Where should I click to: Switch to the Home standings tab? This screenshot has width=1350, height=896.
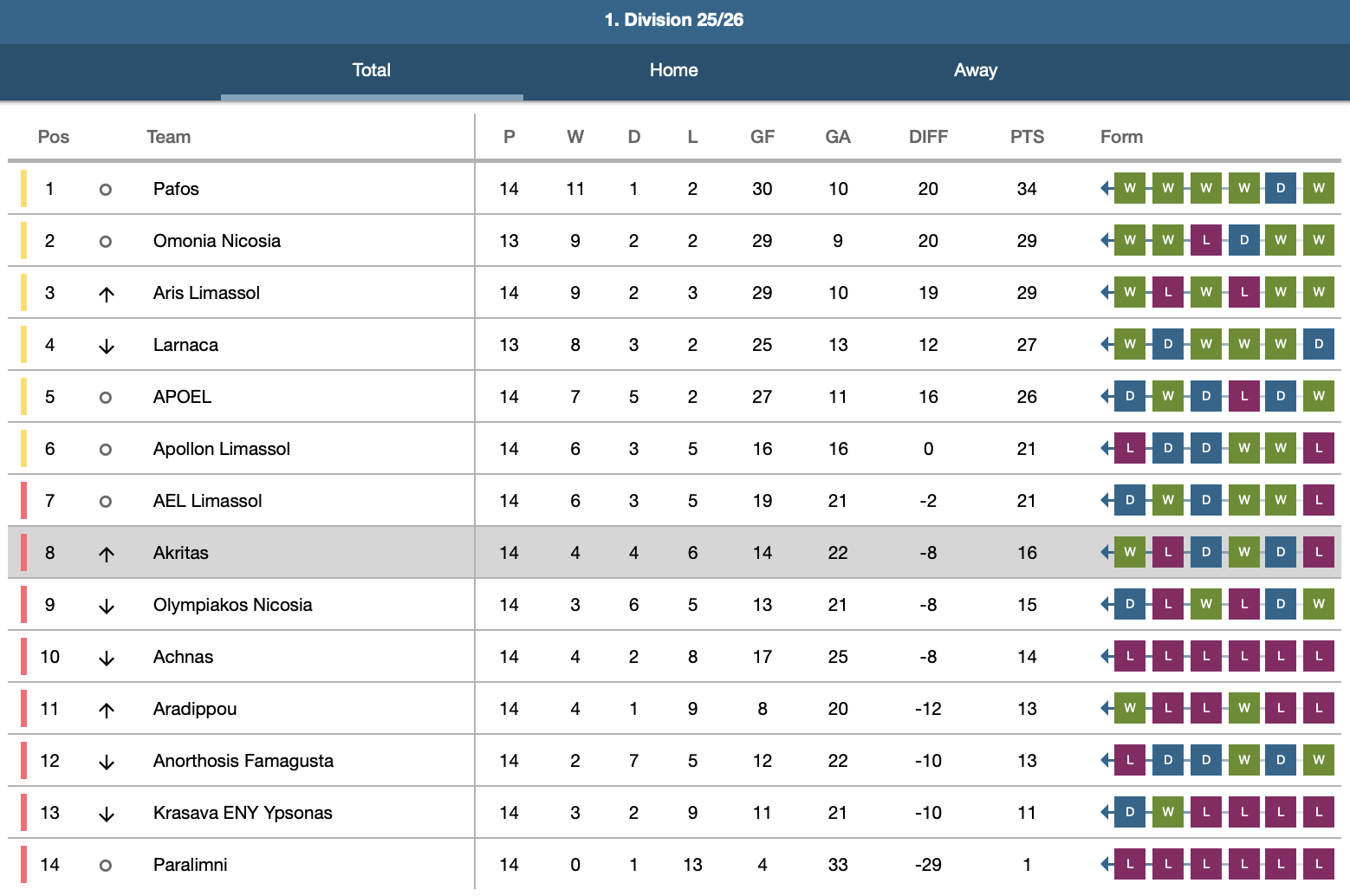tap(673, 70)
